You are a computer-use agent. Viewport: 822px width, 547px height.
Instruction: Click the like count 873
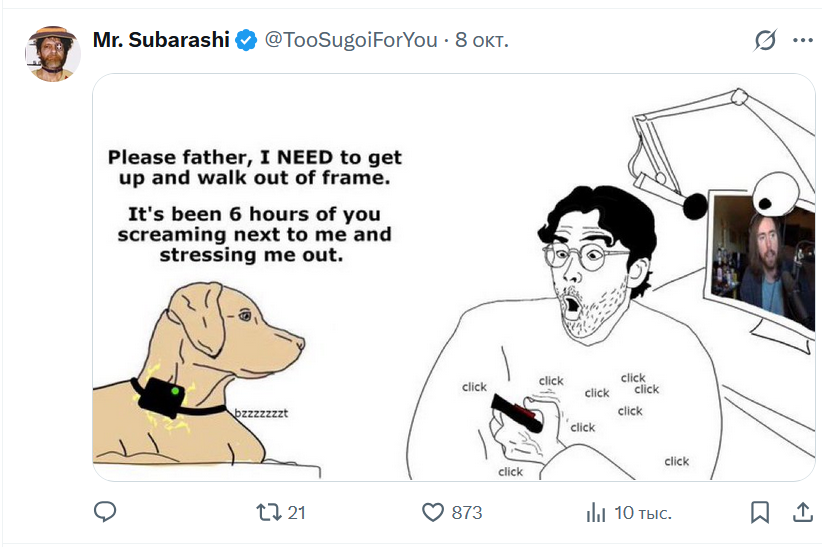pyautogui.click(x=467, y=513)
